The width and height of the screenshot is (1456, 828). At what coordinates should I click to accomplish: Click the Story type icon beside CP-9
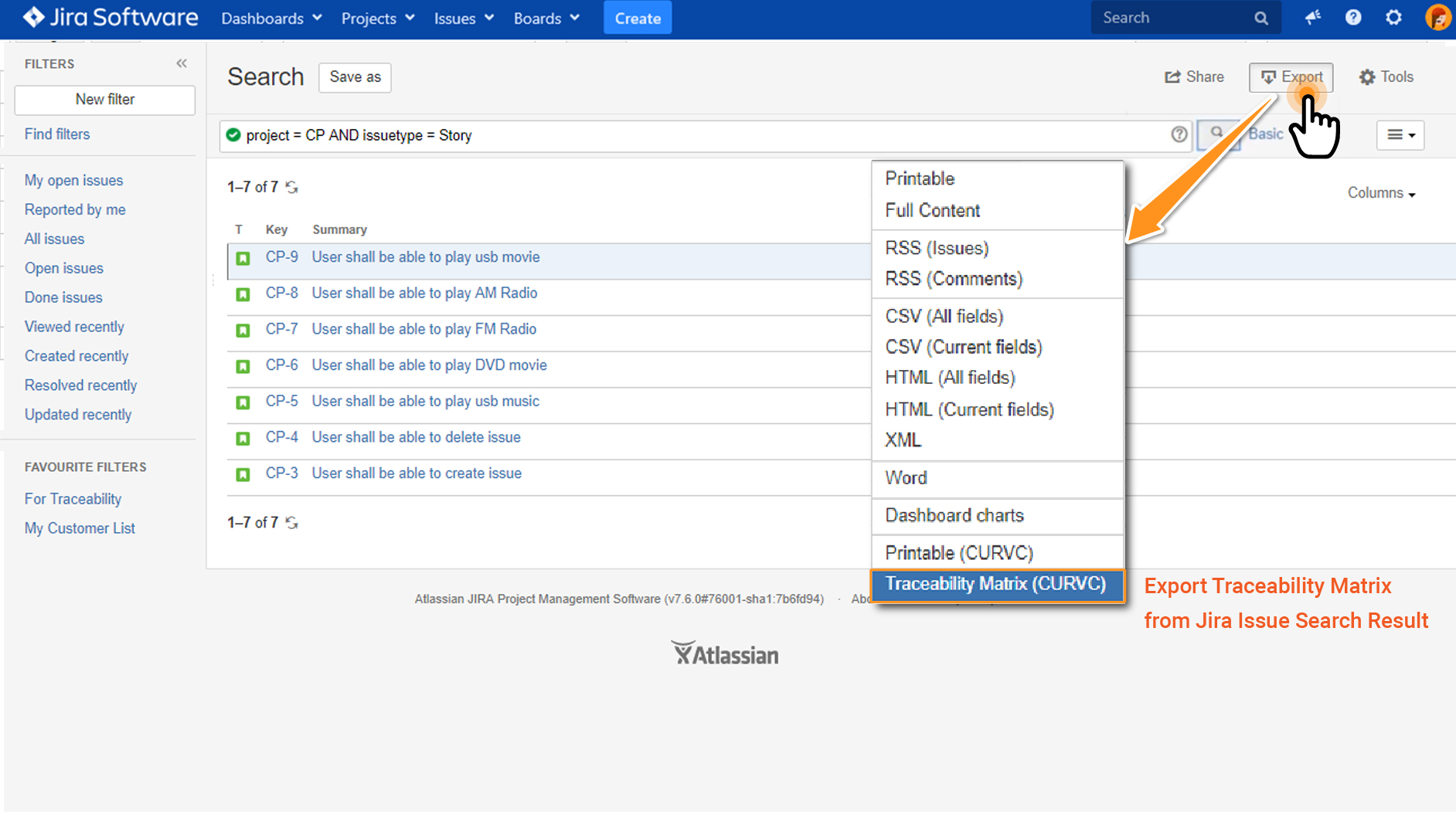click(x=243, y=259)
